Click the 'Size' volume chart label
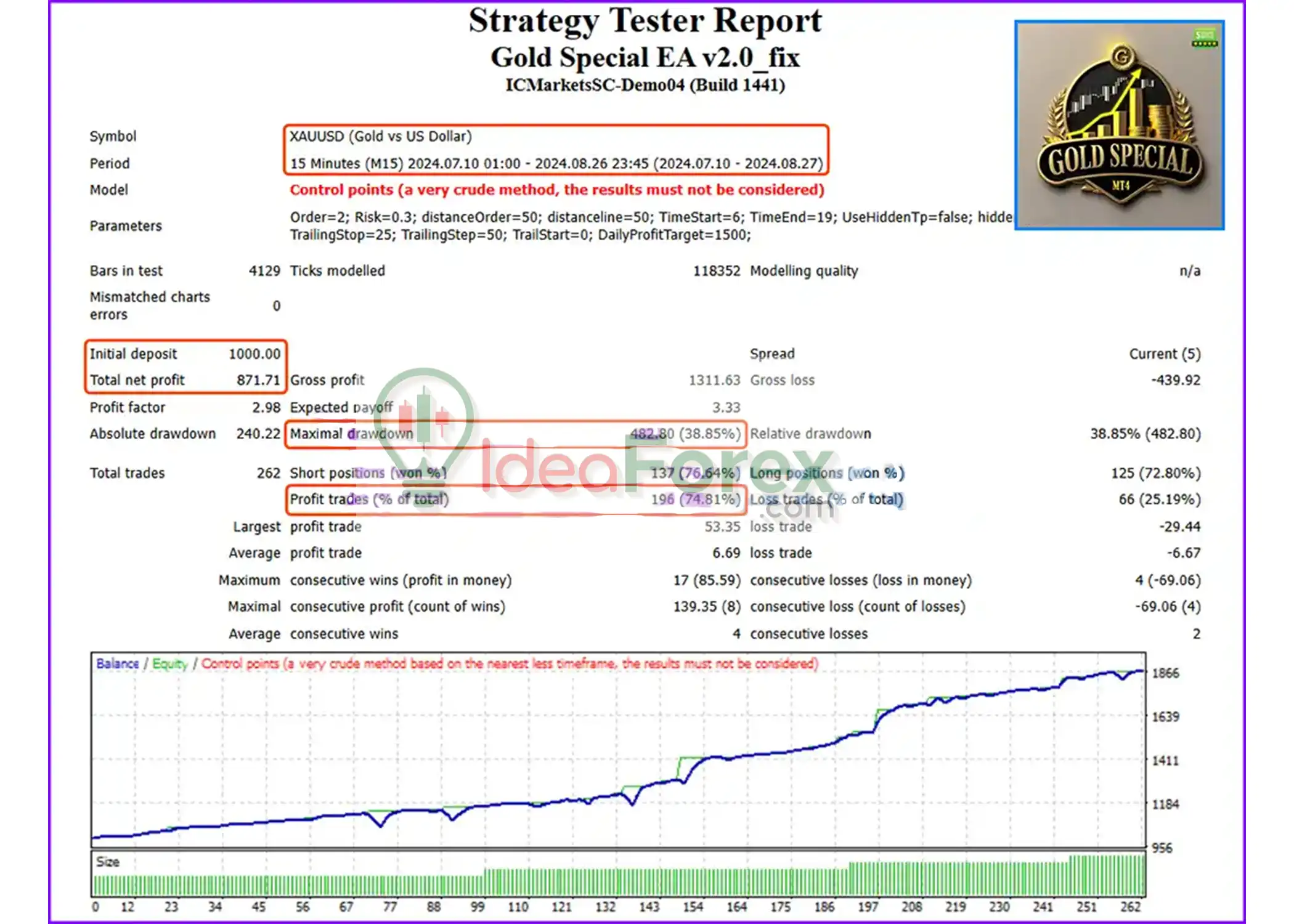The image size is (1294, 924). 107,862
